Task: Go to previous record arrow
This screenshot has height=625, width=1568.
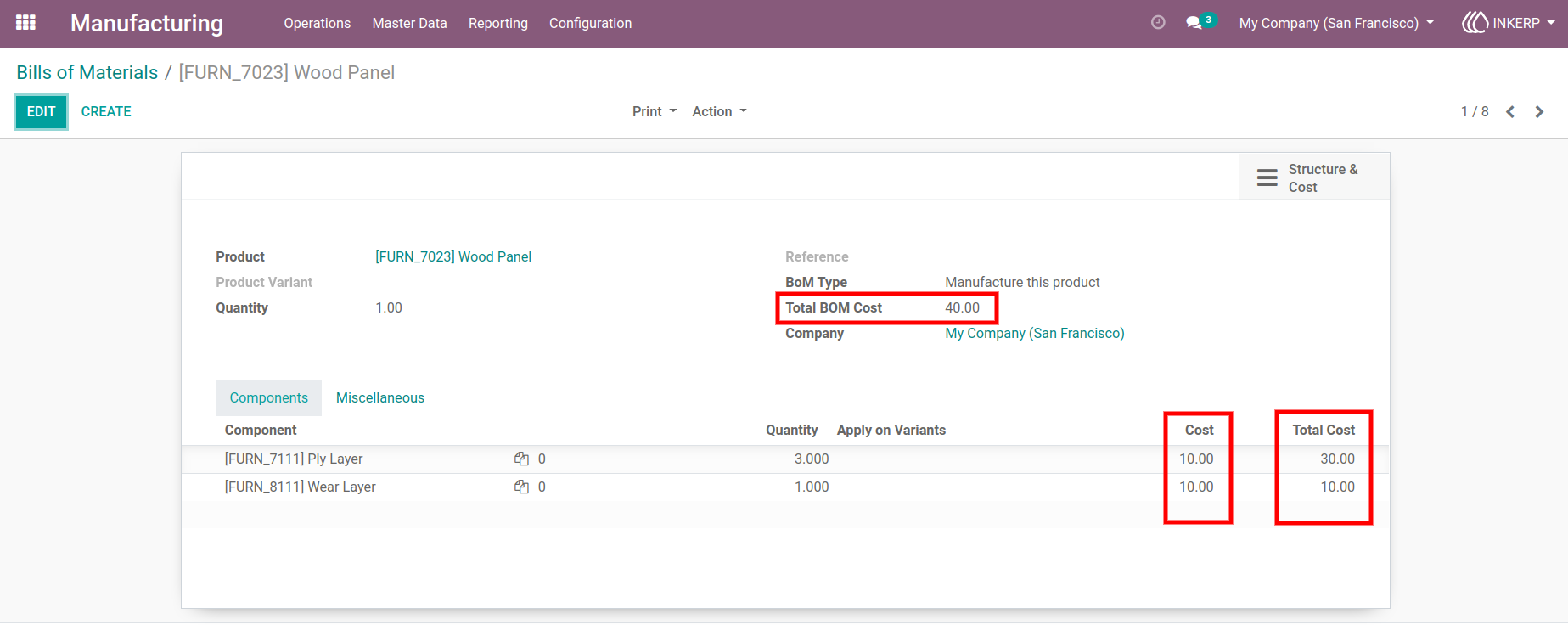Action: pyautogui.click(x=1510, y=112)
